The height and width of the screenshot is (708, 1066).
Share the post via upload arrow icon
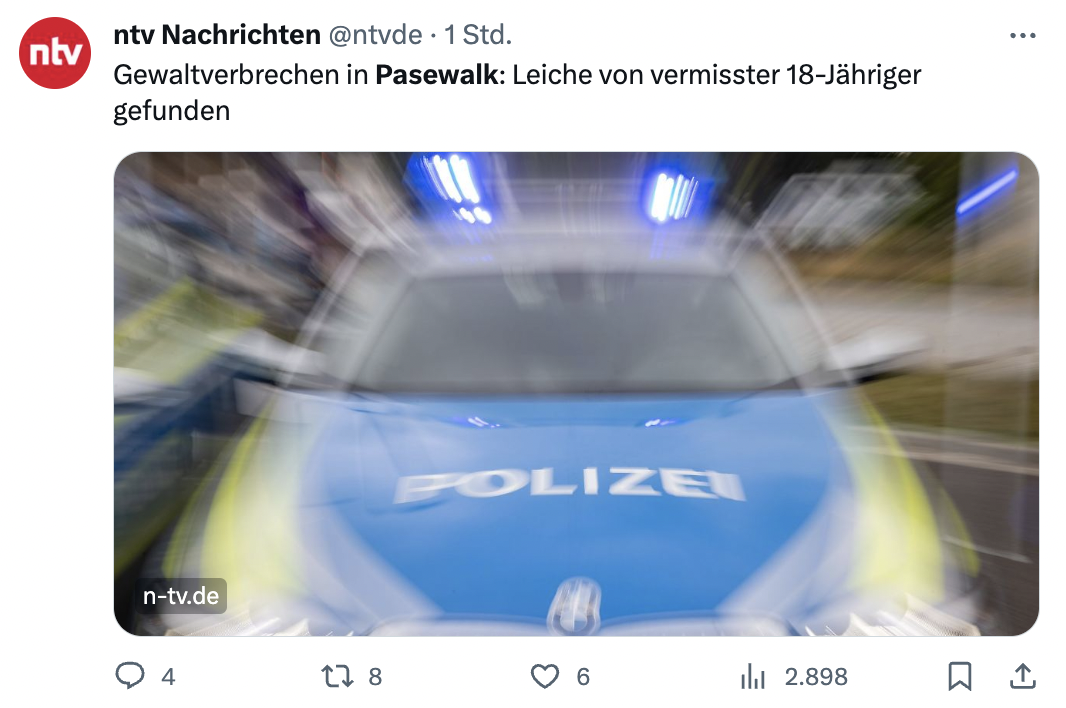point(1022,676)
